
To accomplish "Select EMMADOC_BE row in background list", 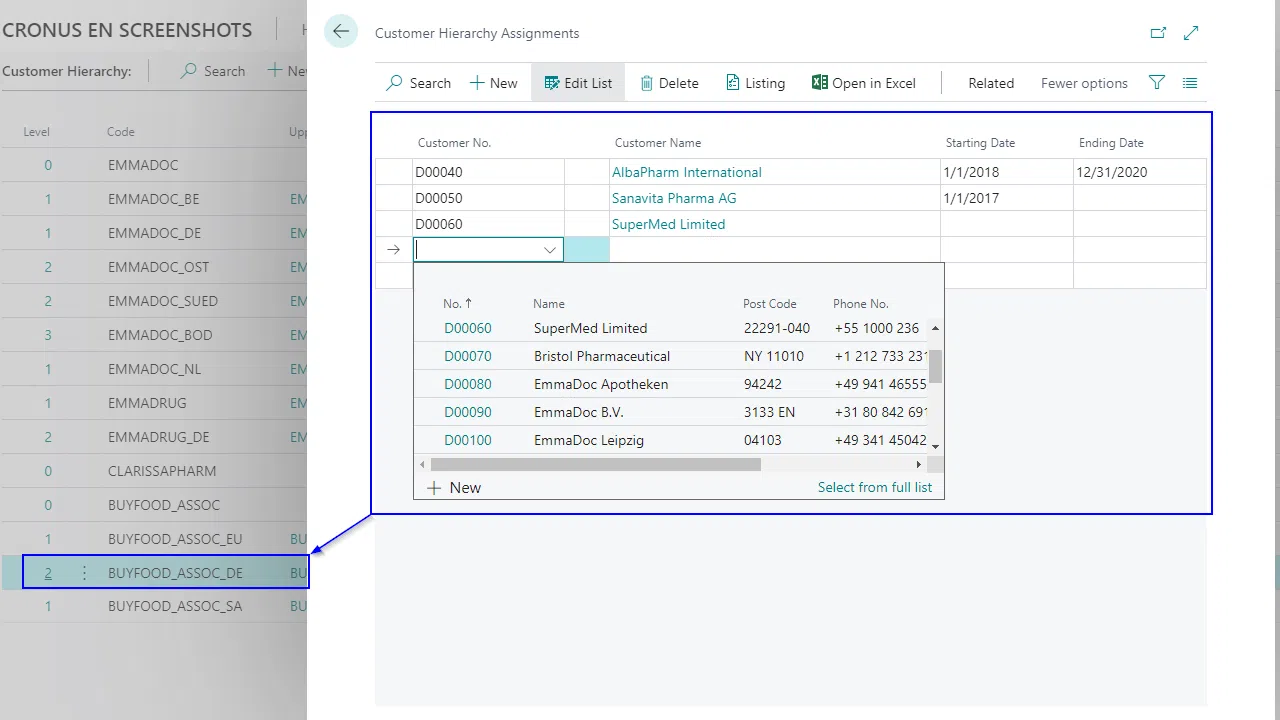I will pos(154,199).
